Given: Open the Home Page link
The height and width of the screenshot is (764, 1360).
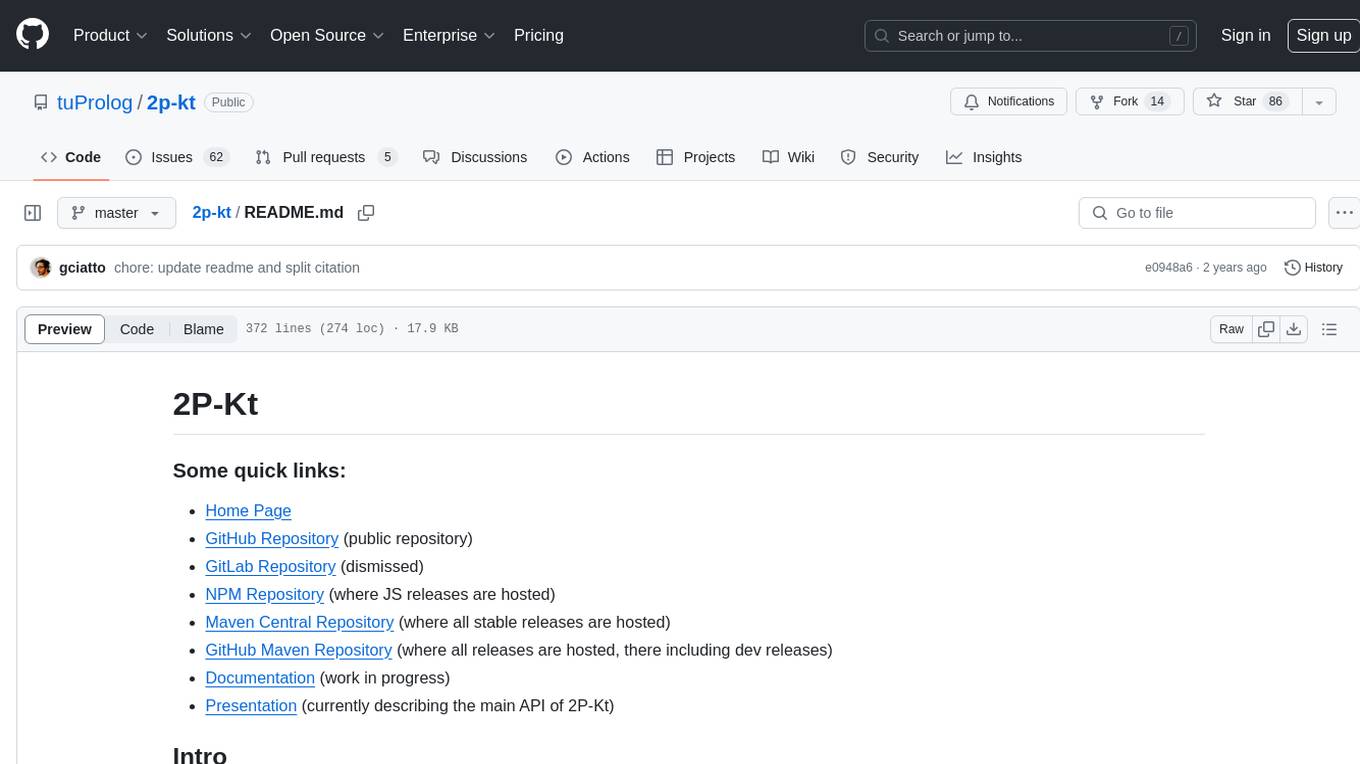Looking at the screenshot, I should click(x=248, y=511).
